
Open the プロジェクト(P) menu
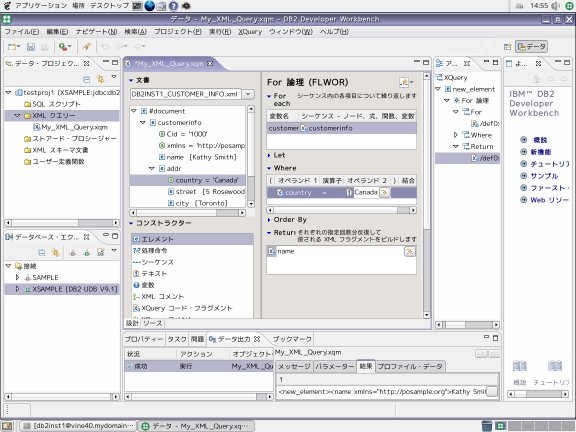pyautogui.click(x=178, y=32)
